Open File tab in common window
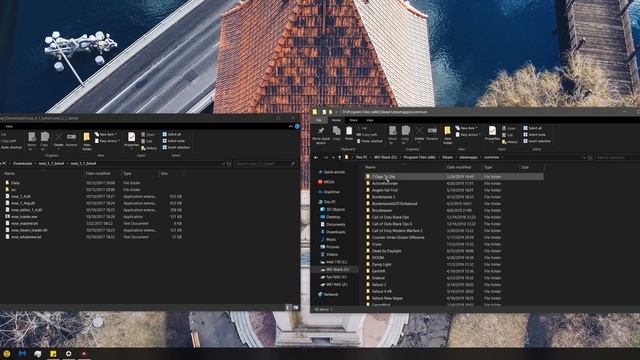The height and width of the screenshot is (360, 640). [319, 120]
